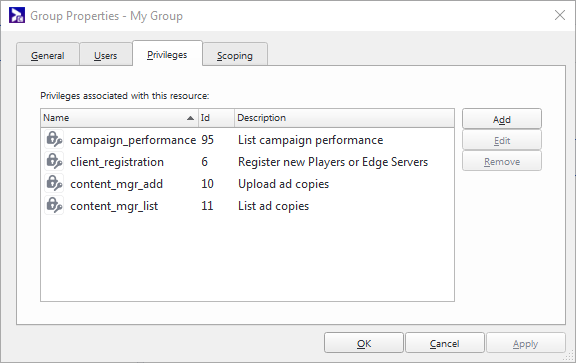The height and width of the screenshot is (363, 576).
Task: Select the 'List campaign performance' description row
Action: click(x=310, y=140)
